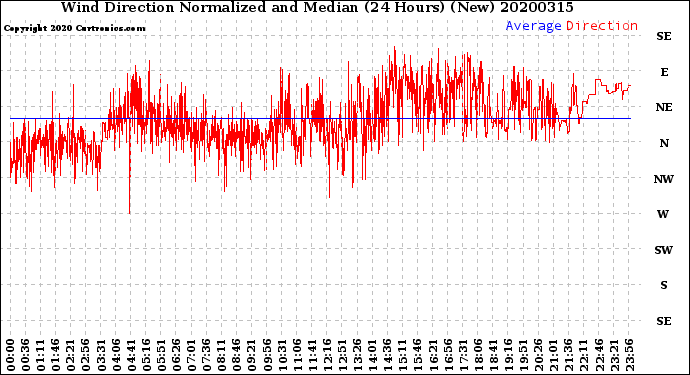690x375 pixels.
Task: Click the 04:41 time label
Action: 131,355
